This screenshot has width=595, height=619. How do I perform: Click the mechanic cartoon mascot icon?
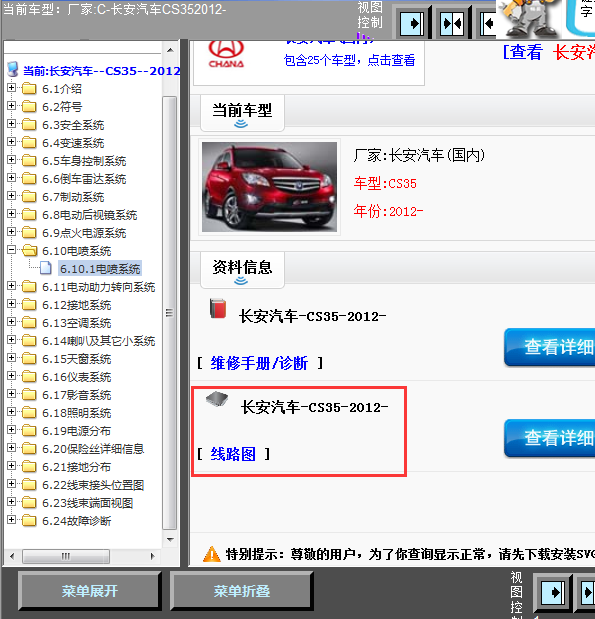tap(529, 18)
